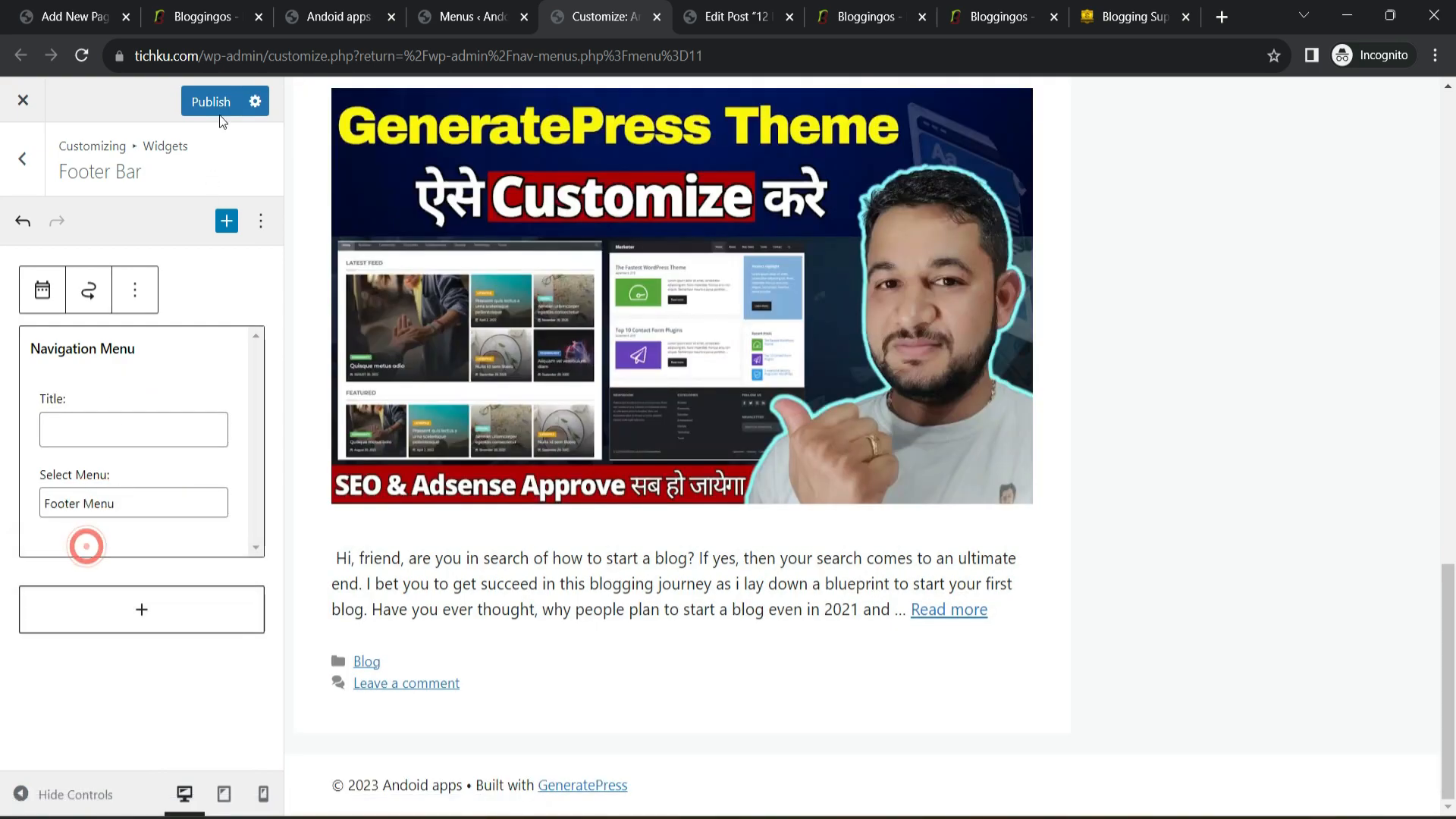Switch to desktop preview mode
Viewport: 1456px width, 819px height.
point(184,794)
